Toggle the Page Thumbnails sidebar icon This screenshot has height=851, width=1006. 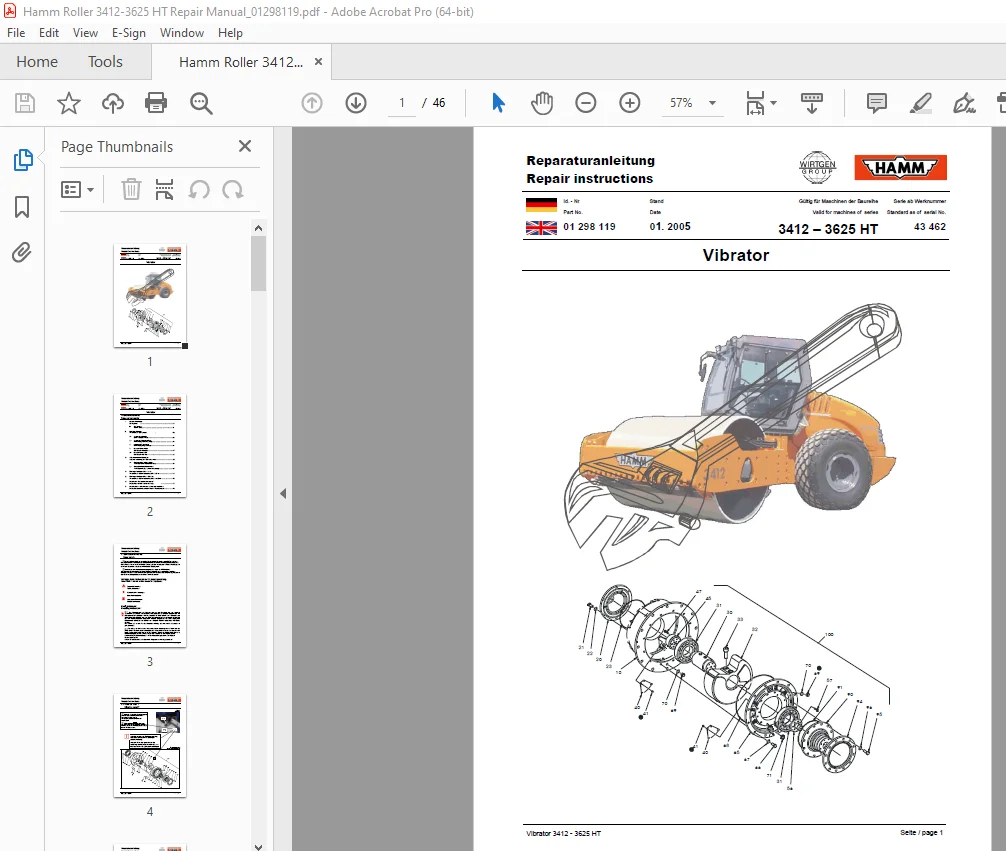pyautogui.click(x=22, y=160)
